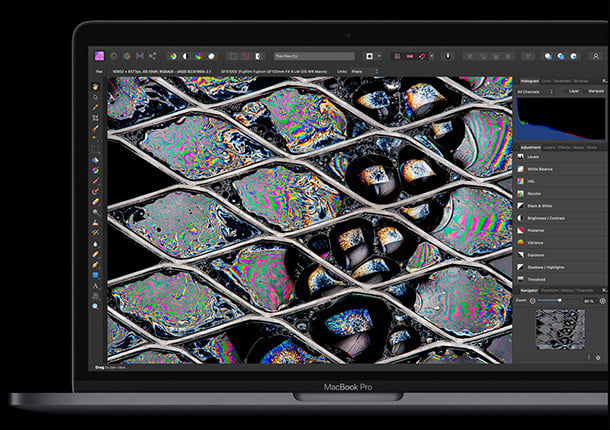Switch to the Brushes tab
This screenshot has width=610, height=430.
(x=581, y=81)
